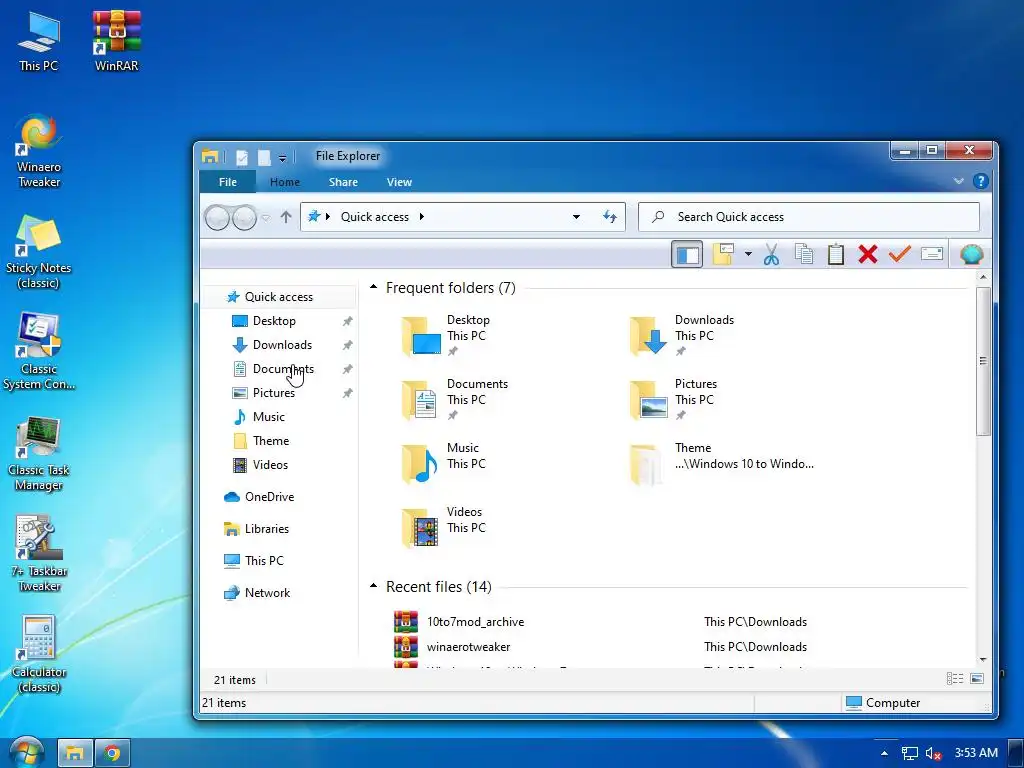
Task: Click the Start orb on the taskbar
Action: tap(26, 752)
